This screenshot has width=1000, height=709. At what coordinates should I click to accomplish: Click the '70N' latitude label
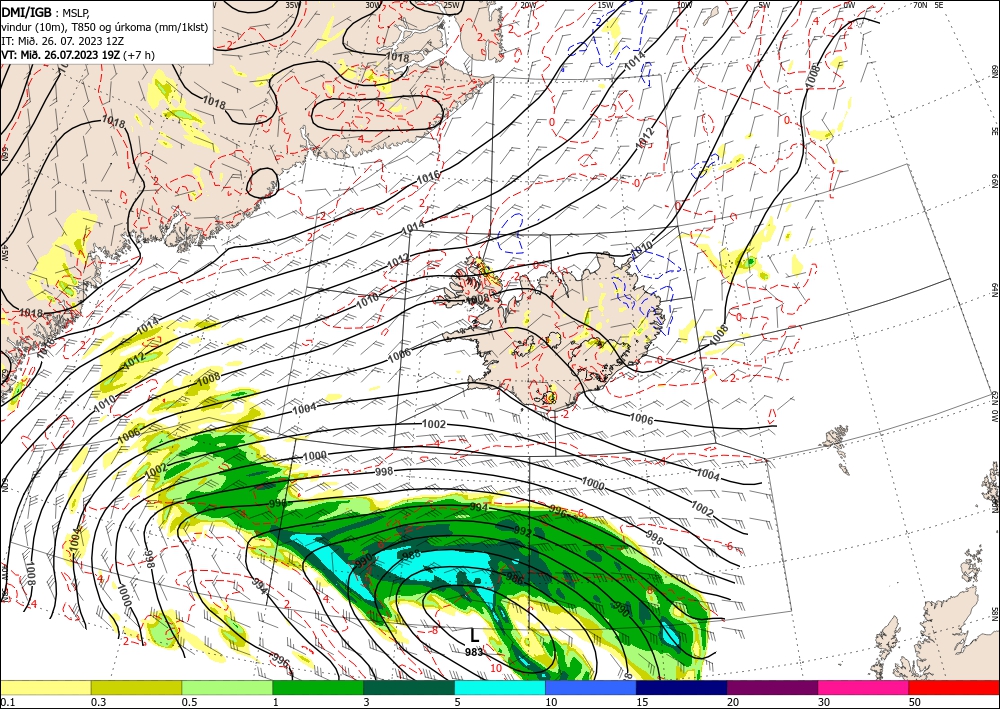click(919, 4)
